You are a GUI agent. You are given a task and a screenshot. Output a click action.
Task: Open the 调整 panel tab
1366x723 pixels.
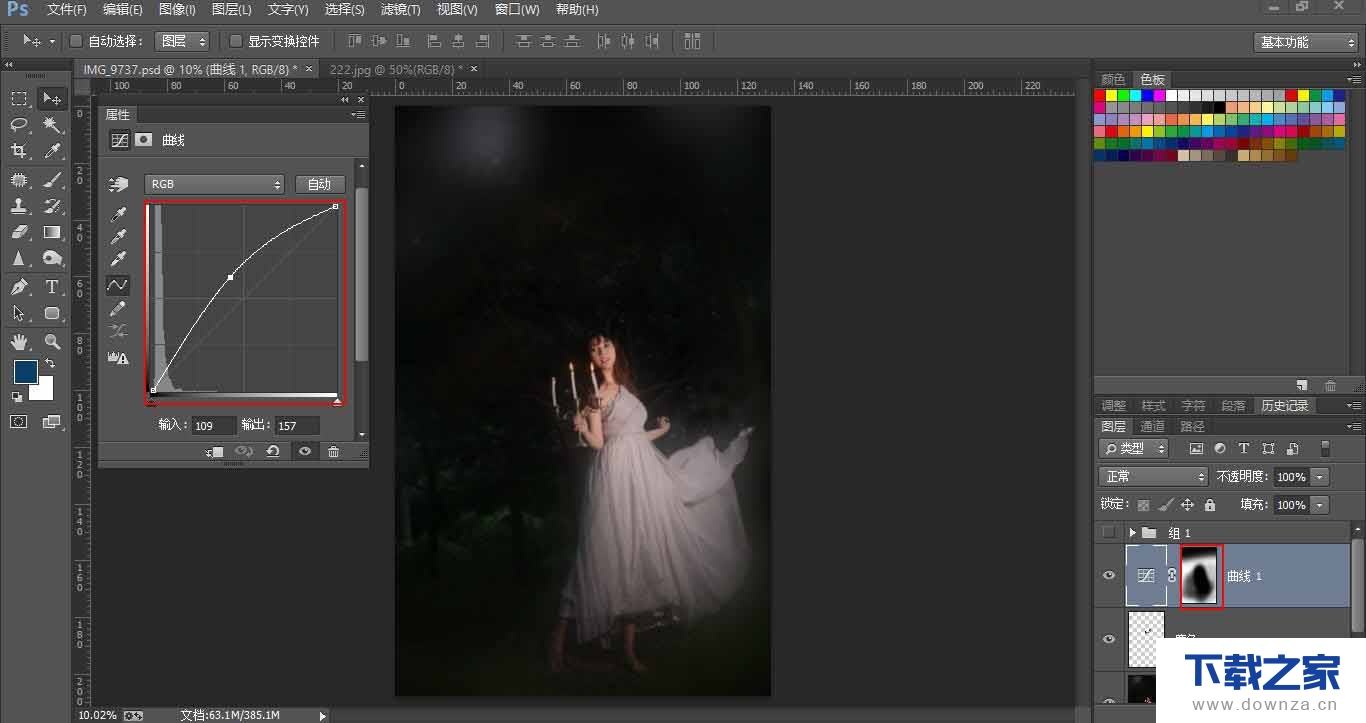point(1114,405)
